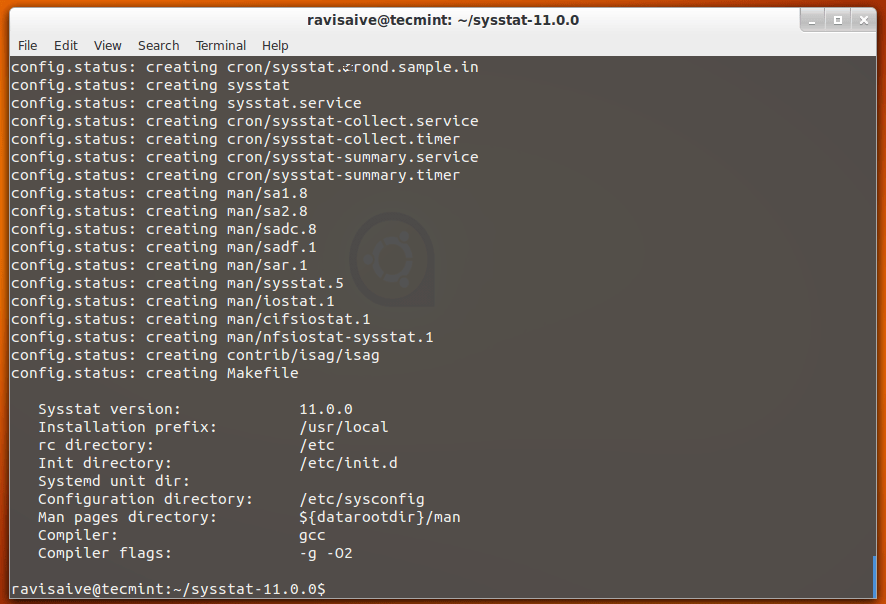Open the Search menu

(158, 45)
